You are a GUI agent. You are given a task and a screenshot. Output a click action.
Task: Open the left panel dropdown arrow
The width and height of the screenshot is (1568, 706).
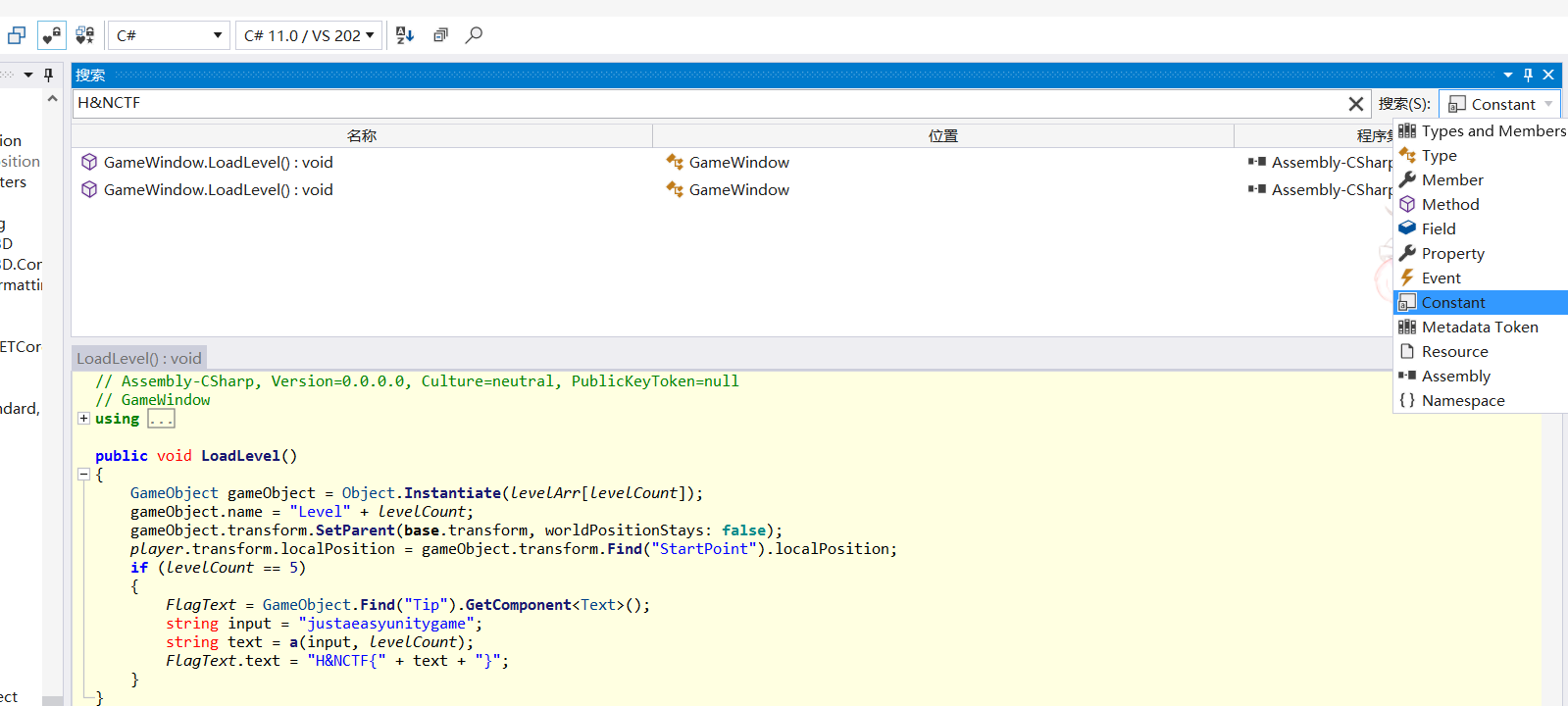[28, 75]
